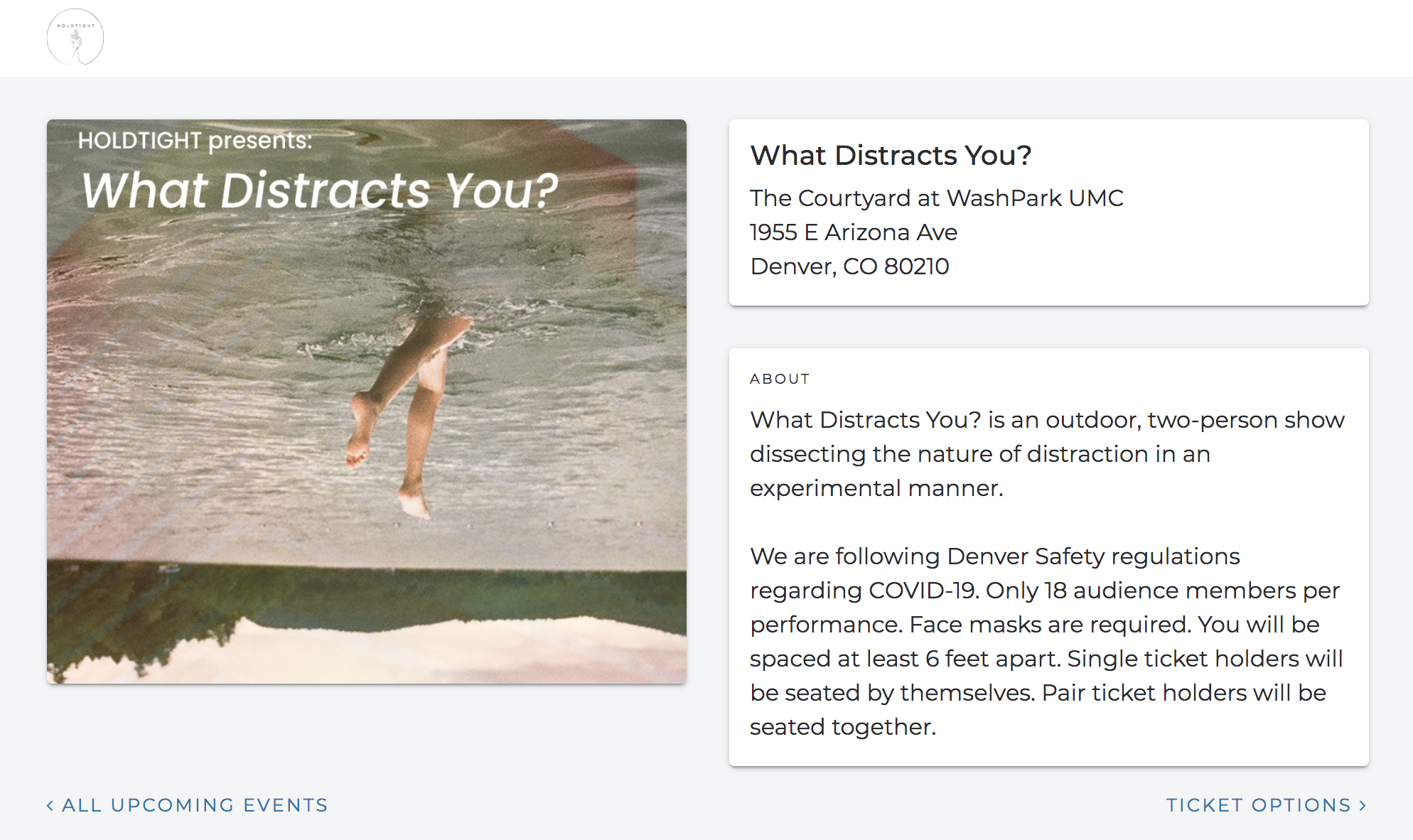Open Ticket Options
This screenshot has width=1413, height=840.
(x=1258, y=805)
